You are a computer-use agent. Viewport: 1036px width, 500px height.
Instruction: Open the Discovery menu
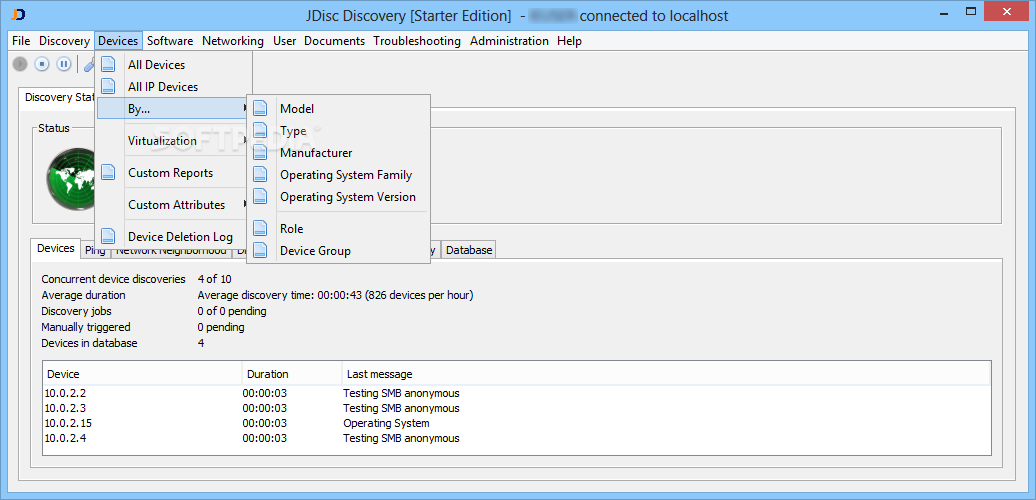pyautogui.click(x=64, y=41)
